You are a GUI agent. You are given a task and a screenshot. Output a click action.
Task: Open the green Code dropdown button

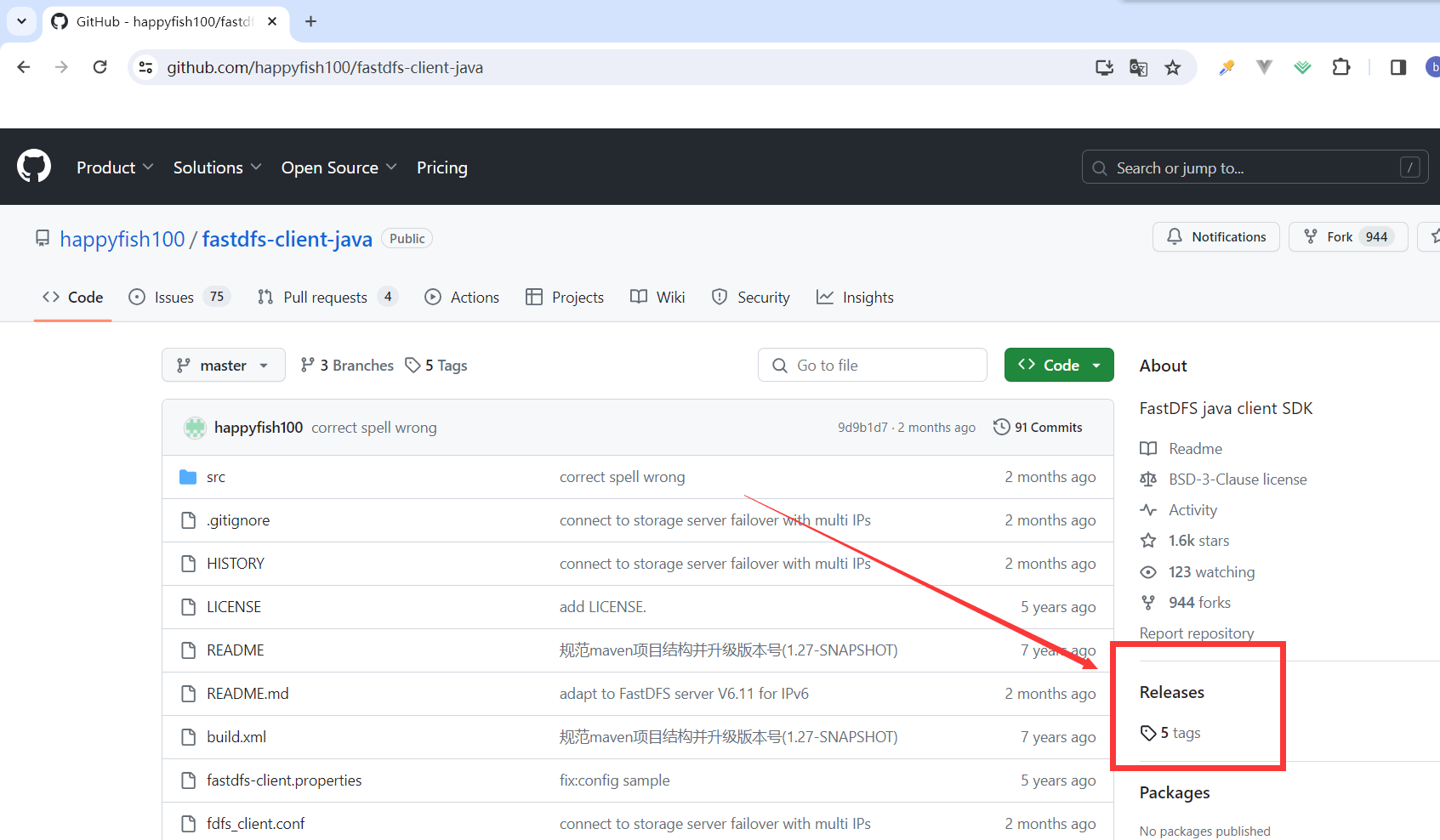coord(1058,366)
